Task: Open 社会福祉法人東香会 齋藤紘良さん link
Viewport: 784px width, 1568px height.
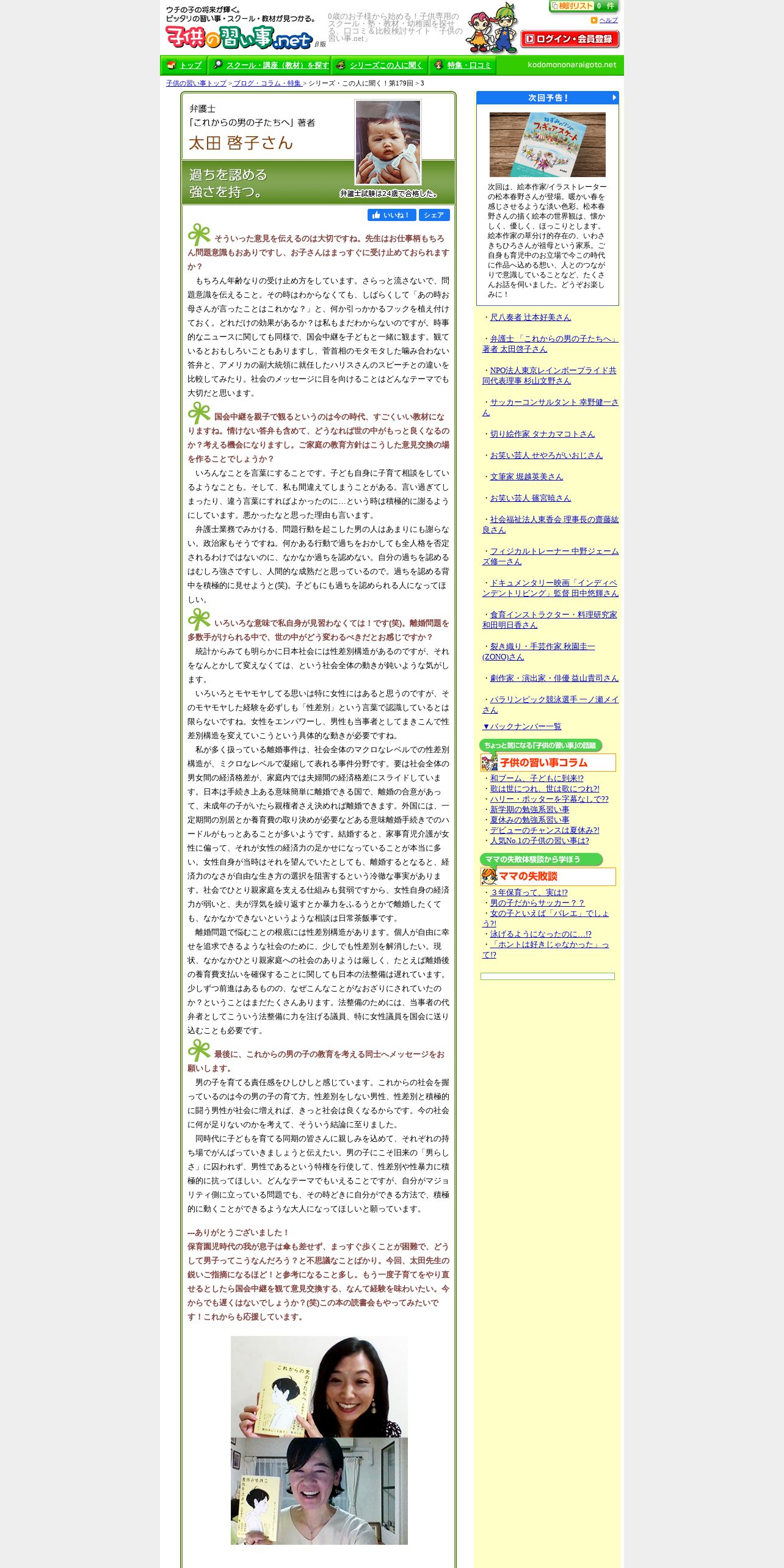Action: (550, 524)
